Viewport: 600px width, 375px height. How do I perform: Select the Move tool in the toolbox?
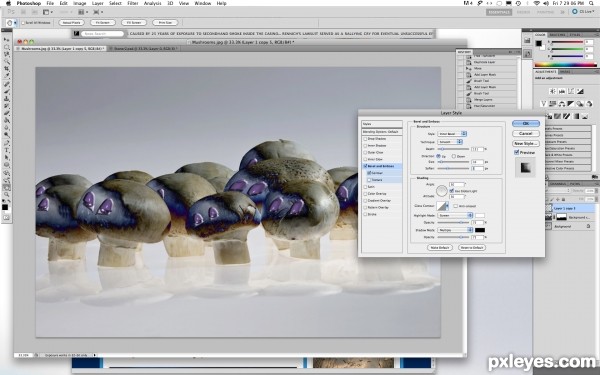7,39
